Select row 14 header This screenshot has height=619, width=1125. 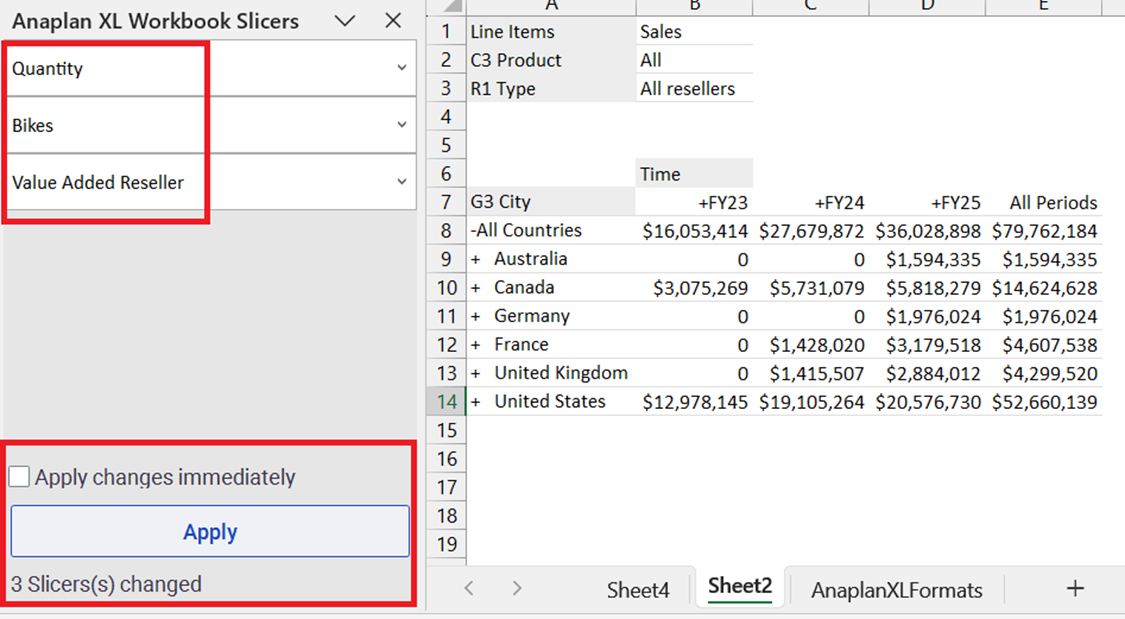tap(445, 402)
